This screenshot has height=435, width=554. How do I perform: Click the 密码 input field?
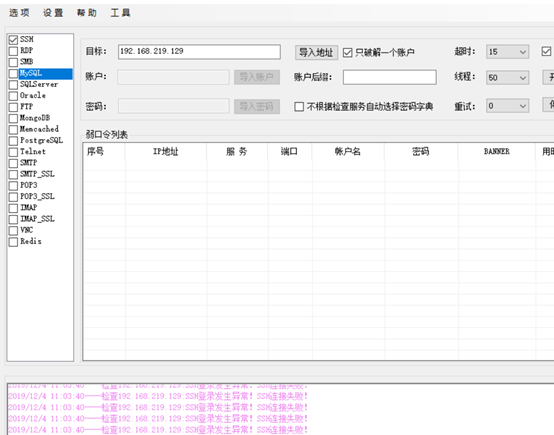coord(173,106)
